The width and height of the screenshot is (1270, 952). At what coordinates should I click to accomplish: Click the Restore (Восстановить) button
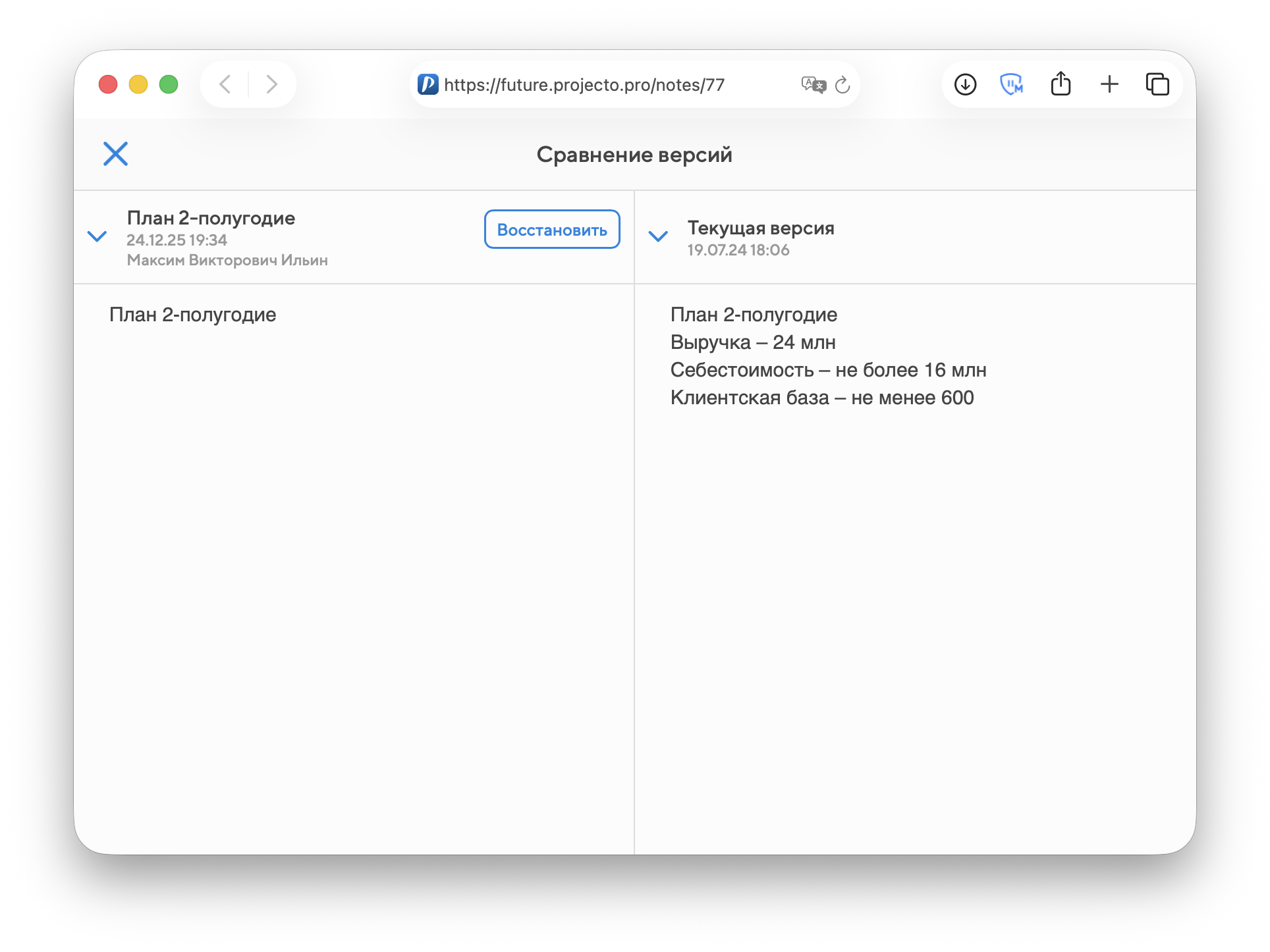tap(551, 230)
